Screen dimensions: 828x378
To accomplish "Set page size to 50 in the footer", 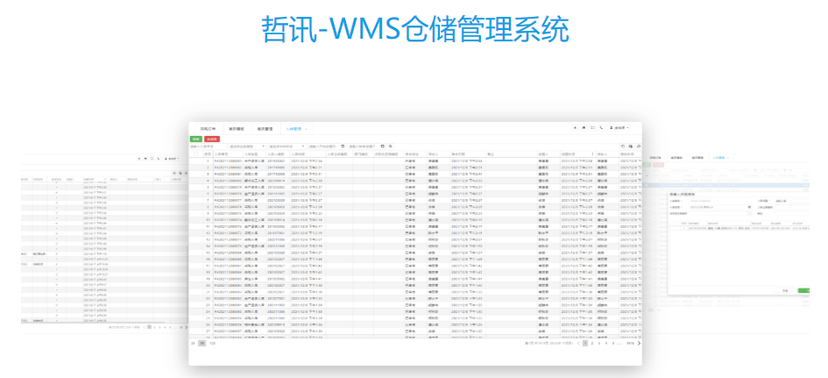I will pos(202,343).
